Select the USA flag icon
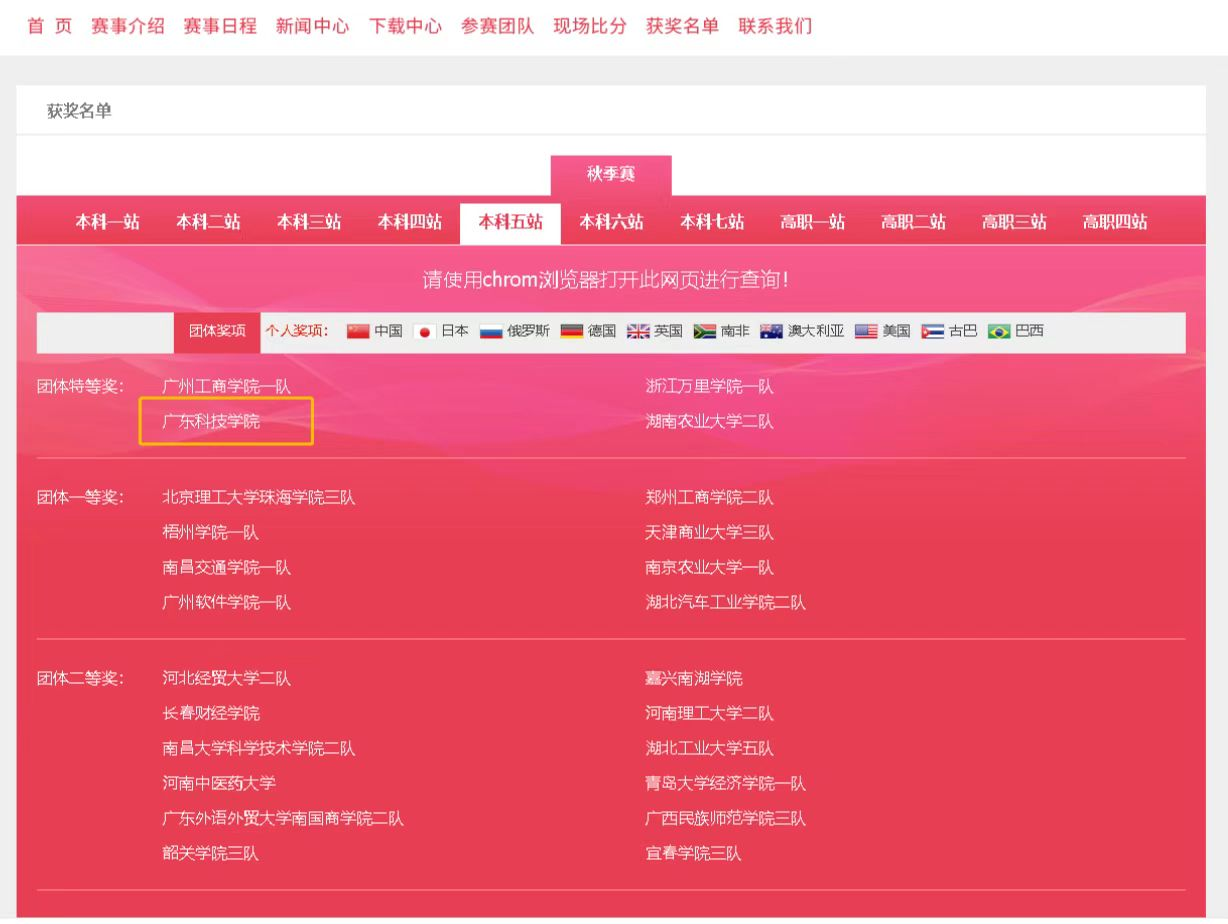Screen dimensions: 1228x924 [x=866, y=332]
